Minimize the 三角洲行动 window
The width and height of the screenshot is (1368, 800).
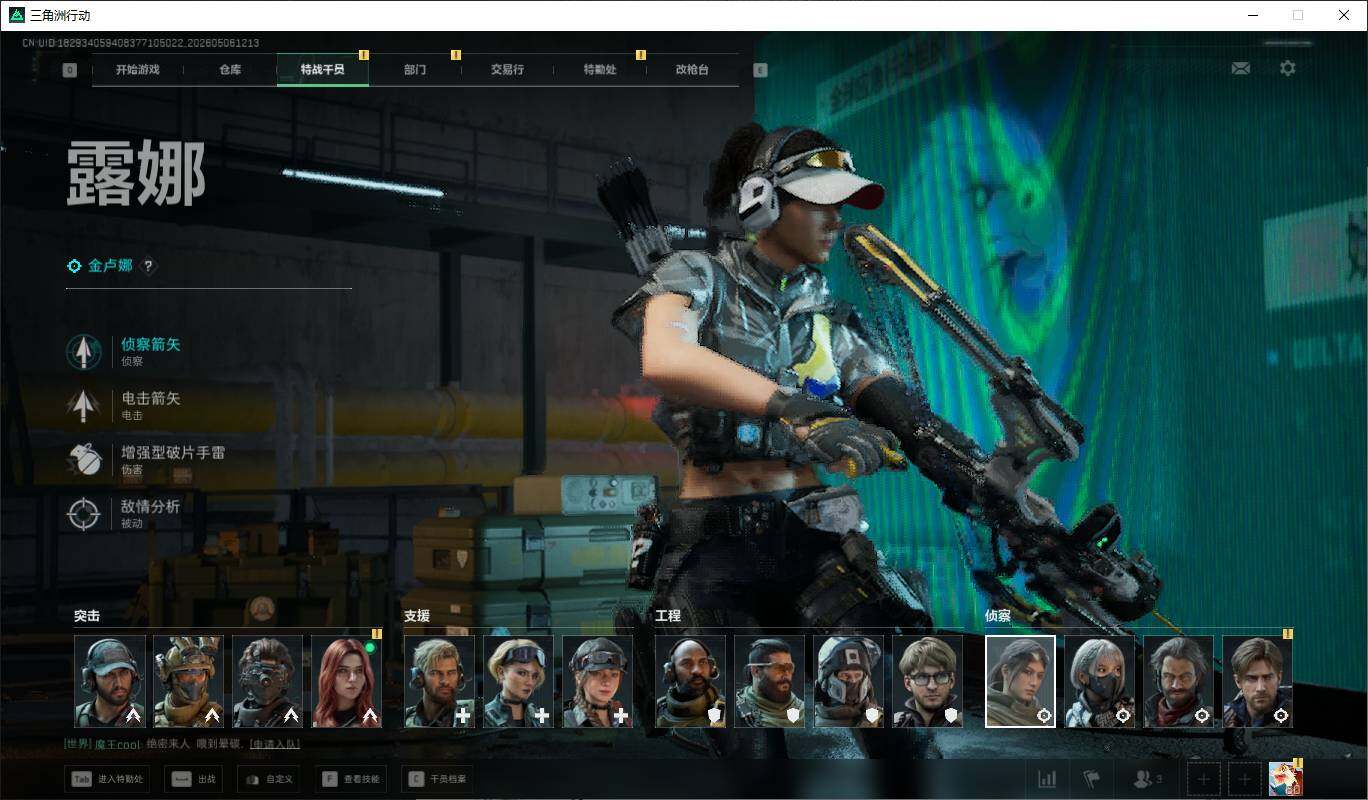pyautogui.click(x=1253, y=15)
